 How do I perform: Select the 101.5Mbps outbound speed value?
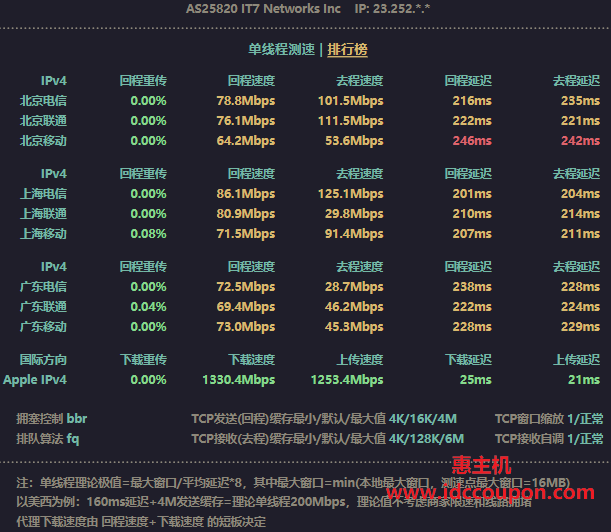[x=351, y=101]
